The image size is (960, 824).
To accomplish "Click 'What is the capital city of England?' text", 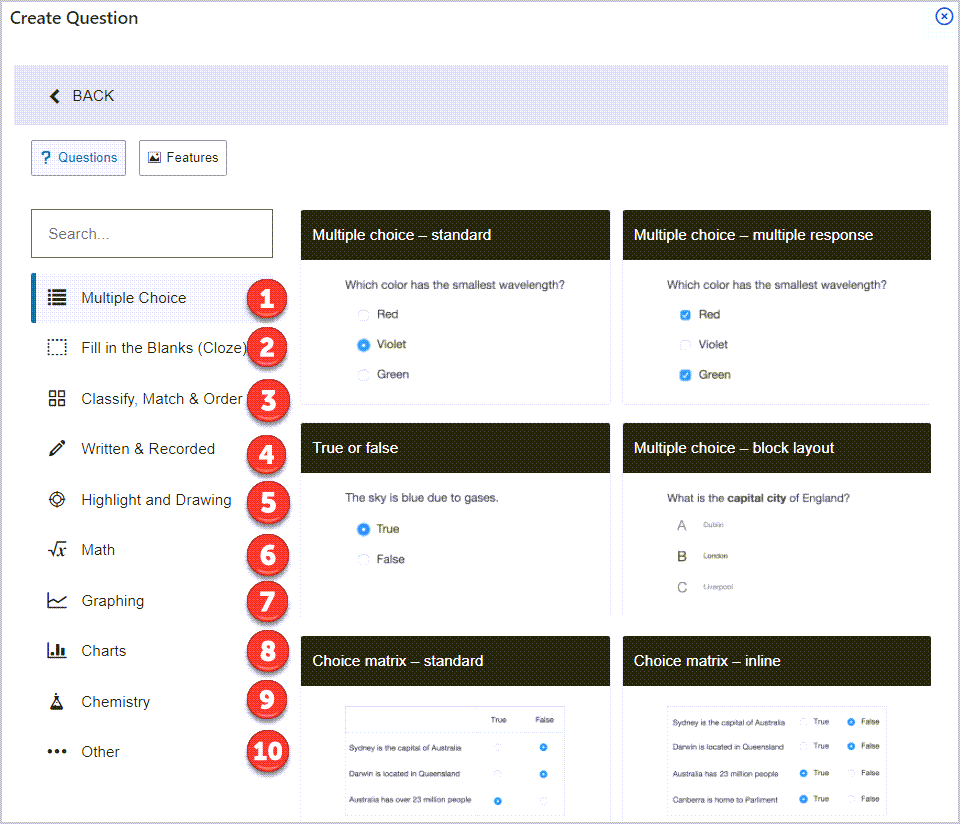I will coord(758,498).
